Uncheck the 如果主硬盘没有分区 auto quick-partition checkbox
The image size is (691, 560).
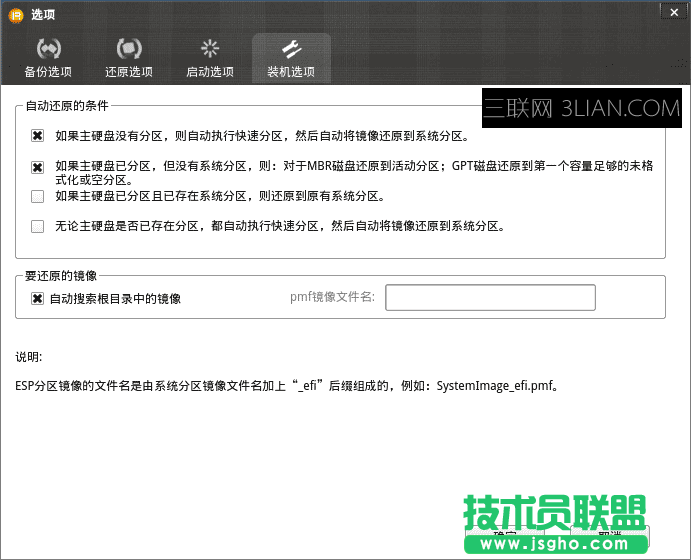point(38,136)
